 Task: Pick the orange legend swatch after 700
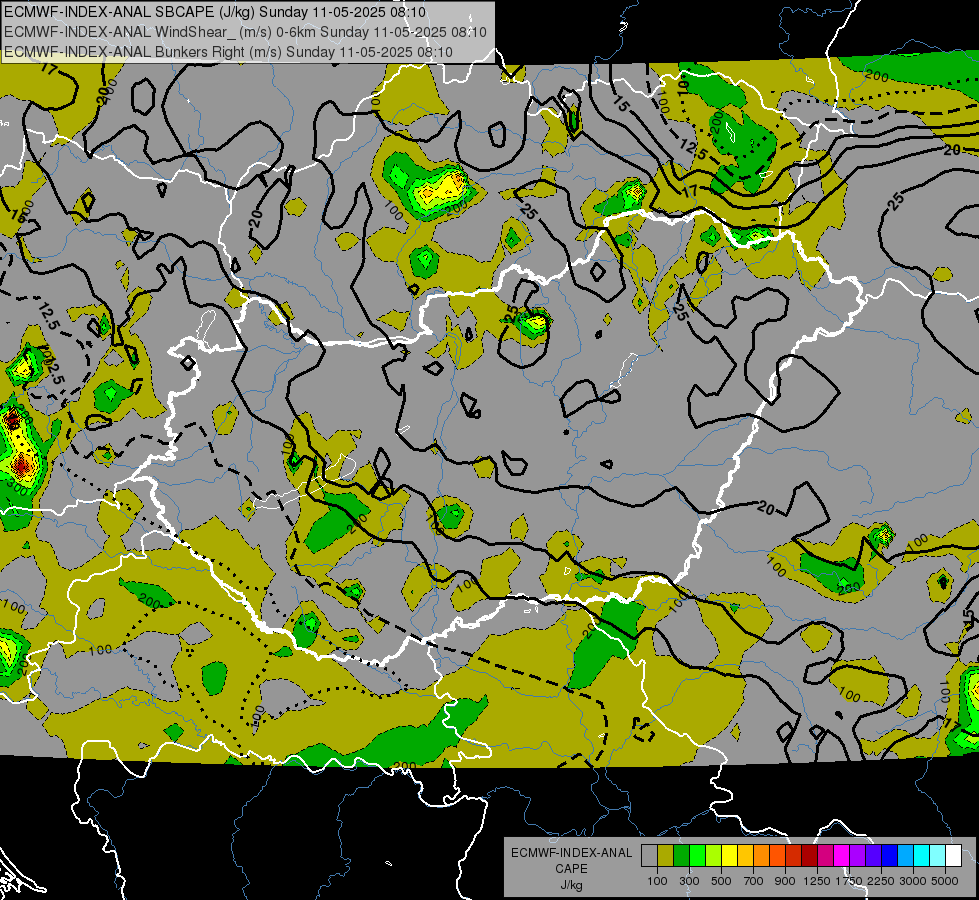761,856
